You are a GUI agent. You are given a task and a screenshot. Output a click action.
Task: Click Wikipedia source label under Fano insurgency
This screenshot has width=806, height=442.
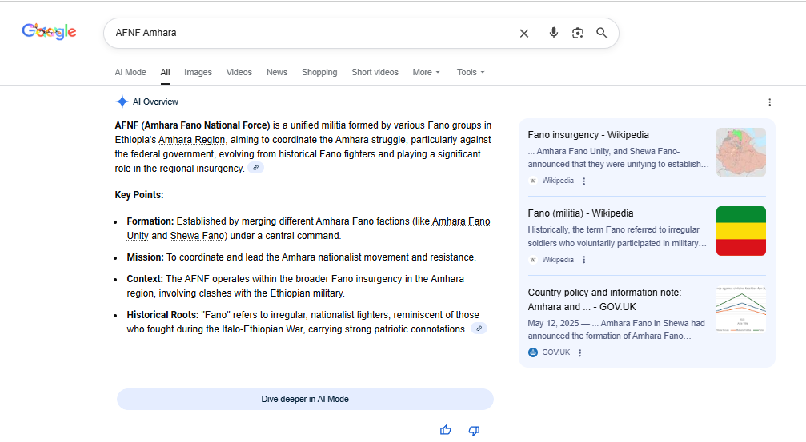[558, 181]
